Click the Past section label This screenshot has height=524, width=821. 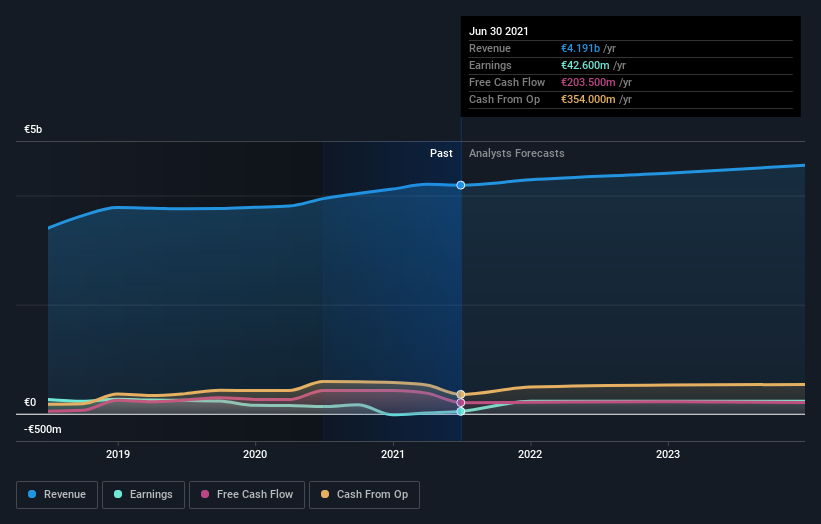click(441, 153)
